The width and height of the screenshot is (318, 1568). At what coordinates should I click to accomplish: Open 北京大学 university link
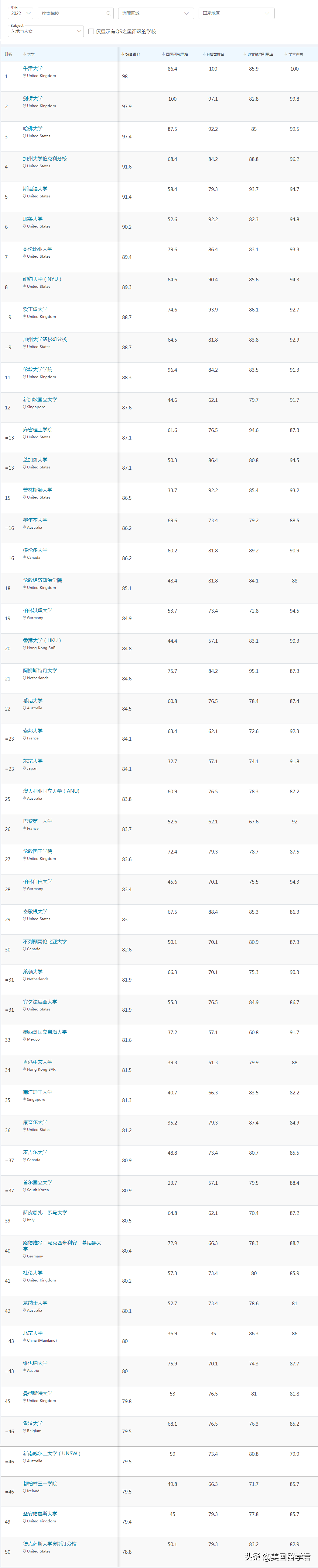[x=33, y=1333]
